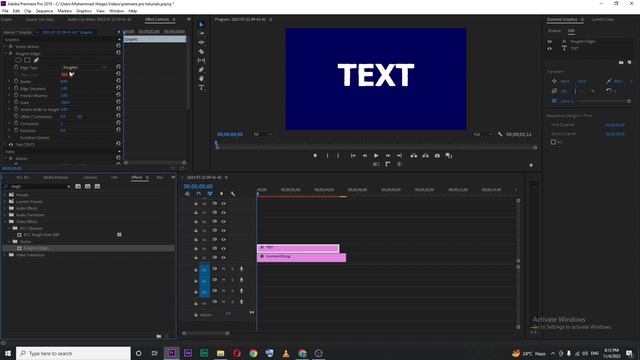Hide the TEXT layer in Essential Graphics
640x360 pixels.
[x=549, y=49]
